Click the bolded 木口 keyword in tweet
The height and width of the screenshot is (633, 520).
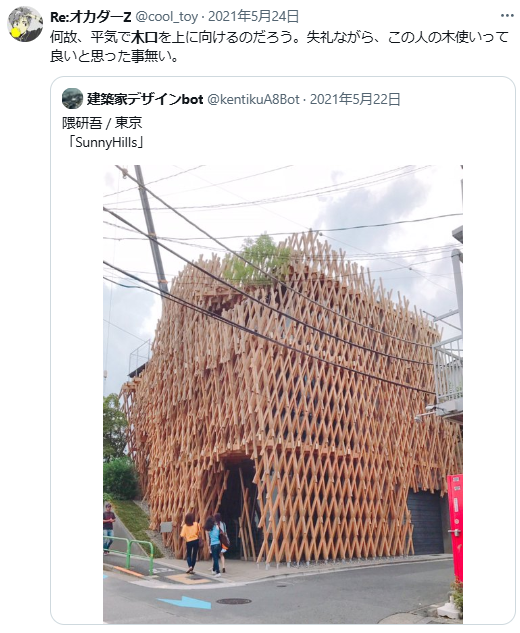click(144, 37)
